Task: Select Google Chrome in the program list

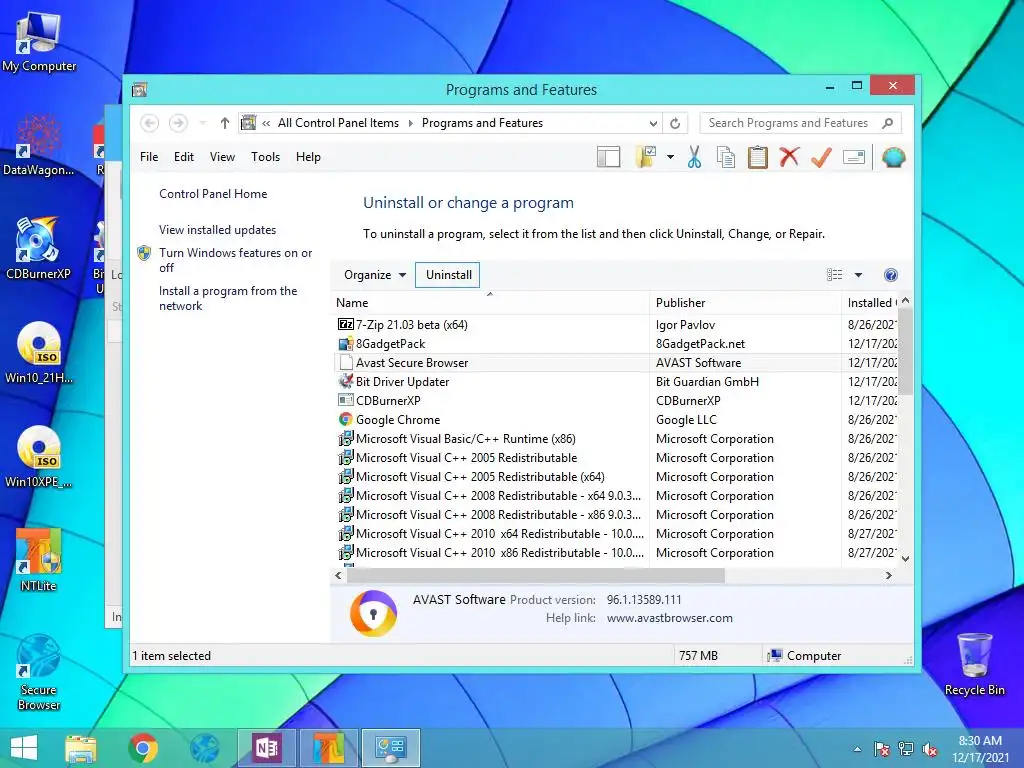Action: 615,419
